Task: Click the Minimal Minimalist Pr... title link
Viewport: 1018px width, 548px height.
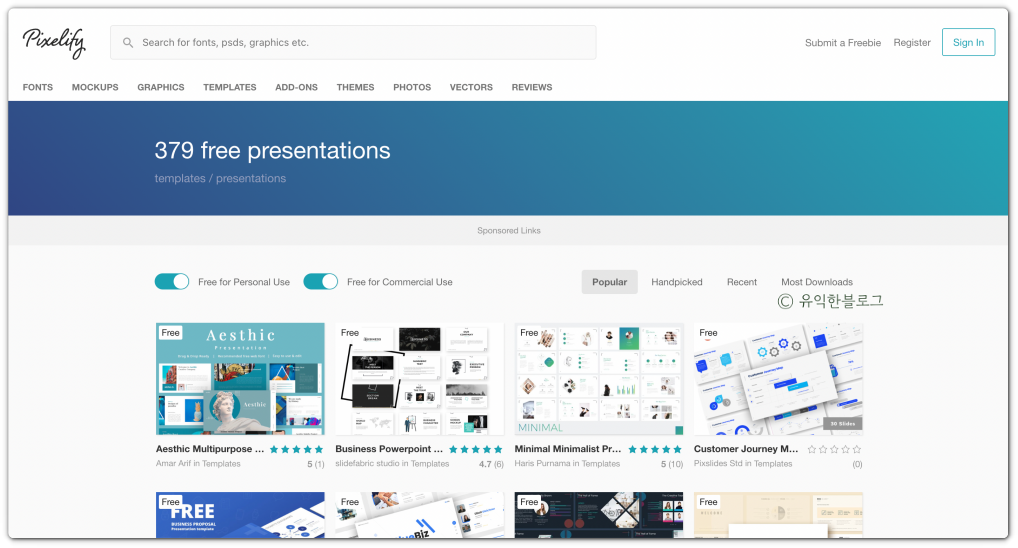Action: tap(567, 449)
